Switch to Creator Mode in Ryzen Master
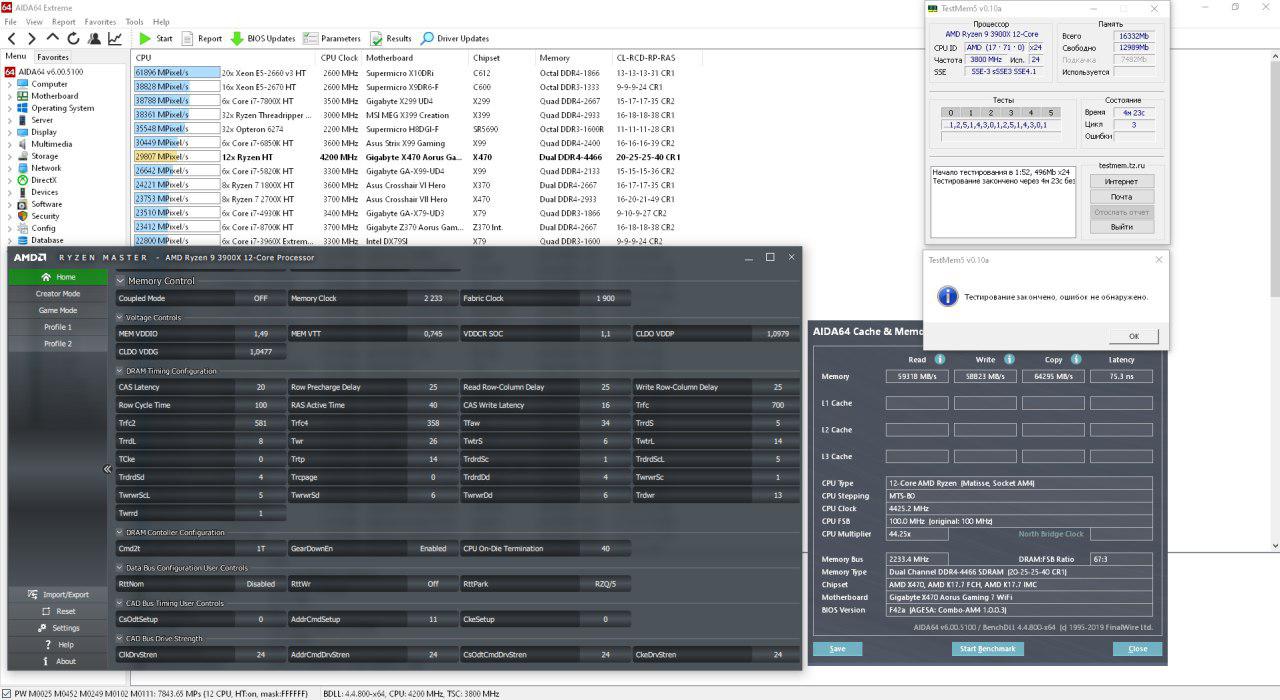Viewport: 1280px width, 700px height. [58, 294]
